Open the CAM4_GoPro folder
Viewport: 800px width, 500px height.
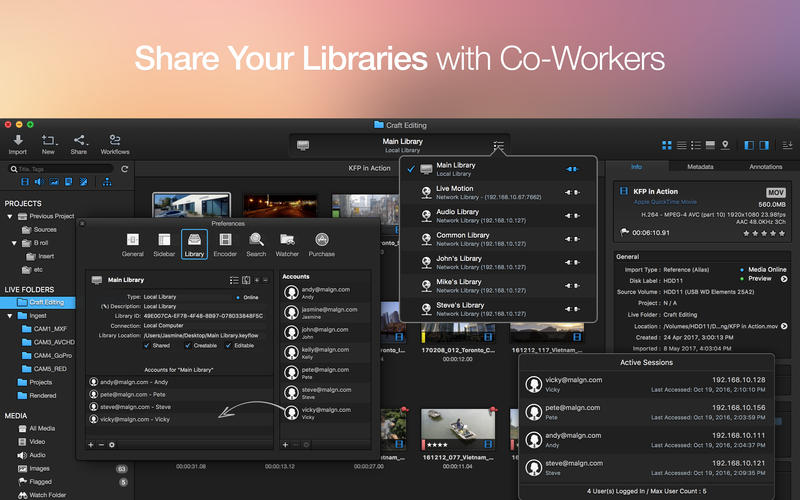click(x=46, y=356)
